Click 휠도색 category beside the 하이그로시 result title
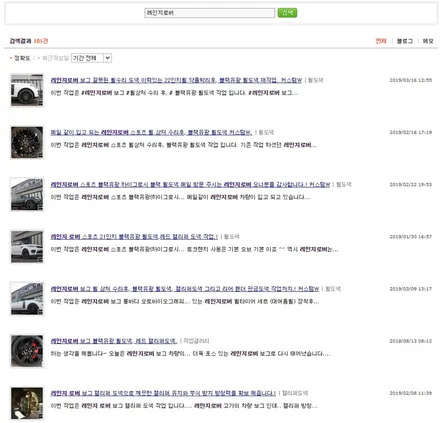 [344, 185]
